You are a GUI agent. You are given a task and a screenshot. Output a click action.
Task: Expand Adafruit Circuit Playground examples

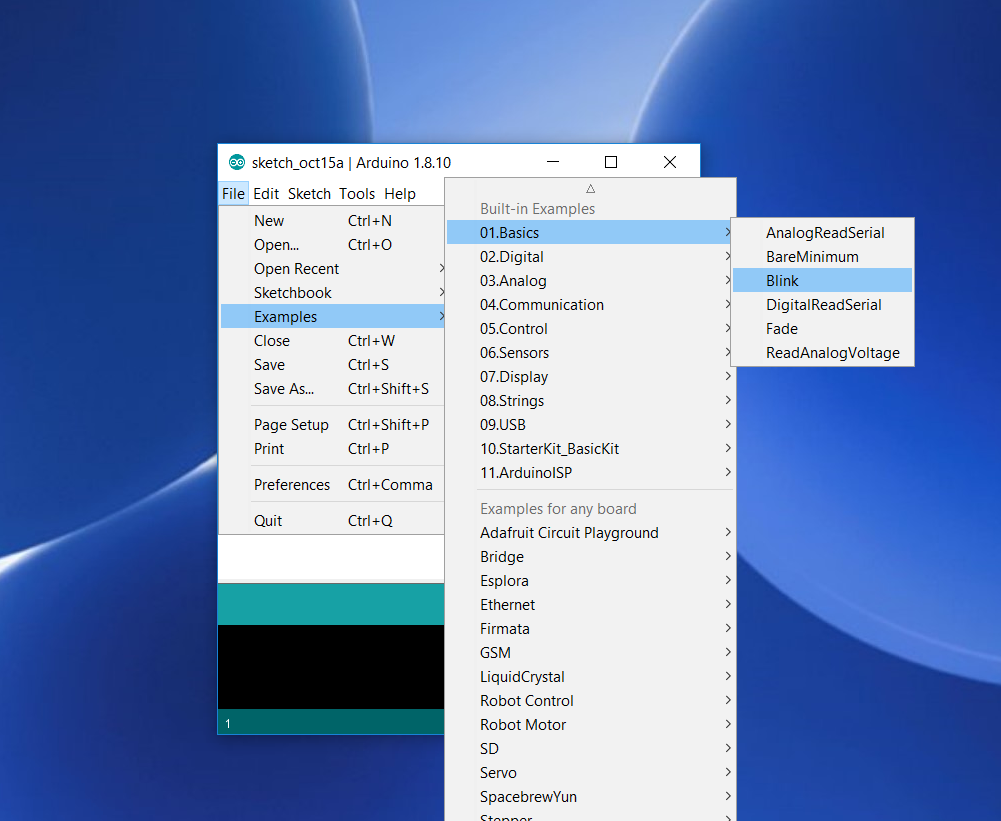click(590, 533)
